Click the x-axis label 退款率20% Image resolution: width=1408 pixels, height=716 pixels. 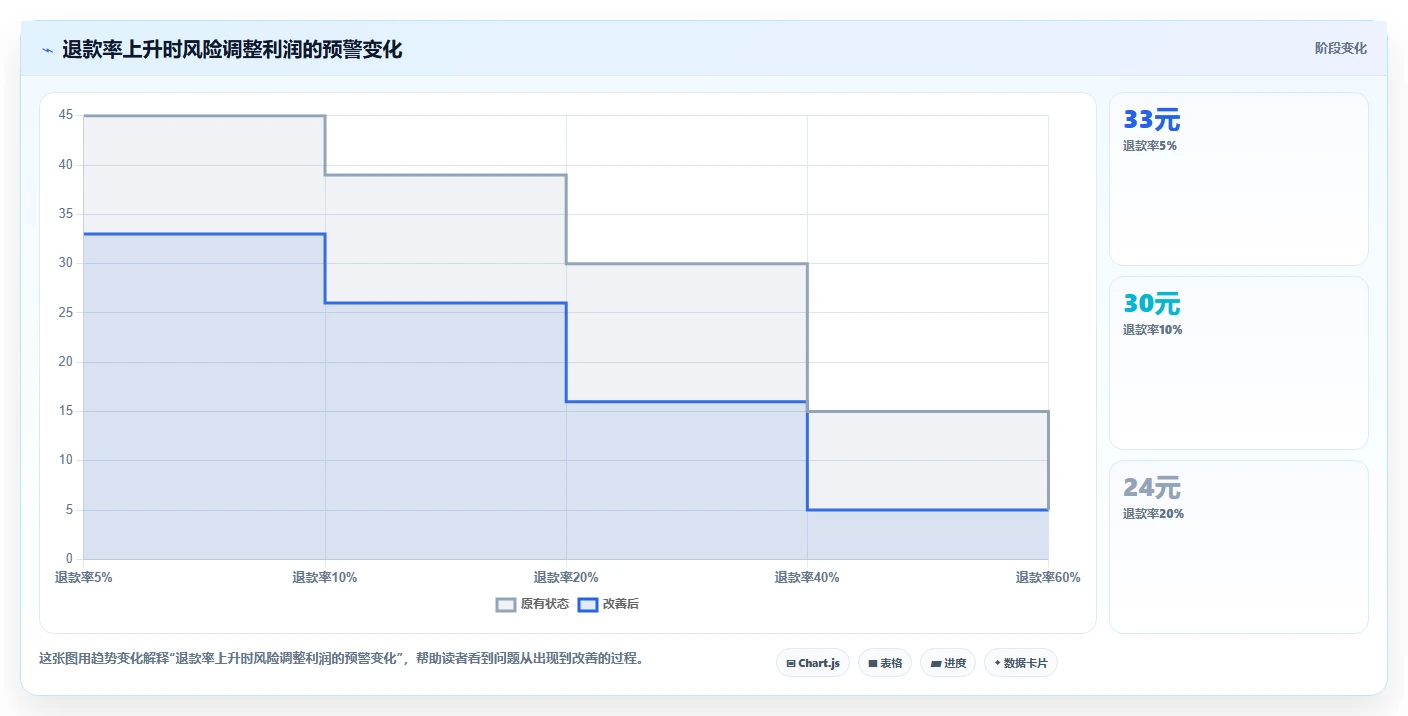(x=566, y=577)
